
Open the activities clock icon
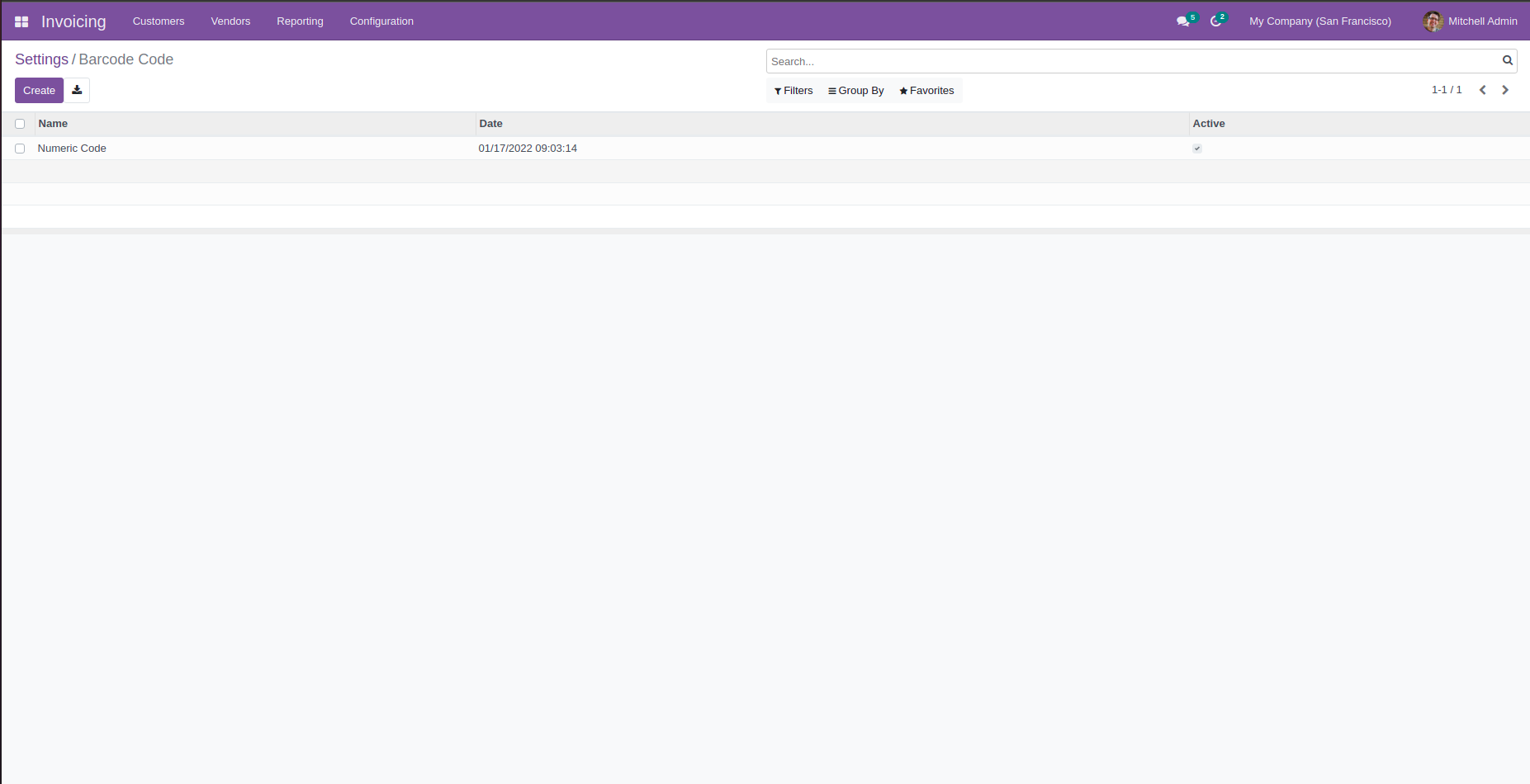point(1215,21)
